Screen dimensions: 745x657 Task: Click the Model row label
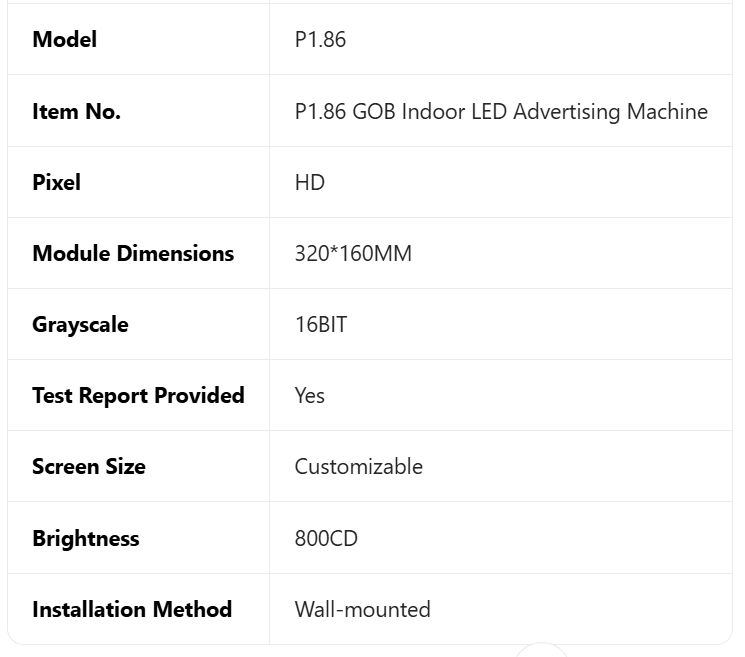click(x=65, y=40)
